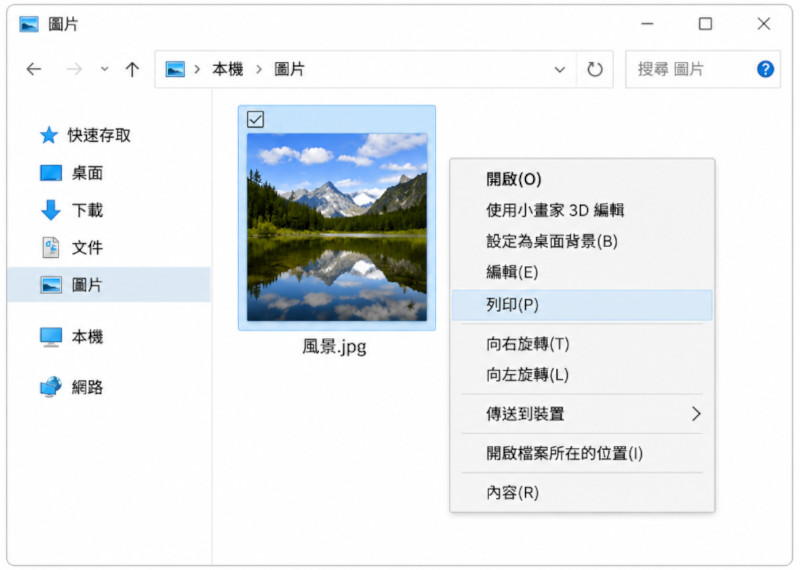The image size is (800, 570).
Task: Open 網路 in sidebar
Action: coord(87,387)
